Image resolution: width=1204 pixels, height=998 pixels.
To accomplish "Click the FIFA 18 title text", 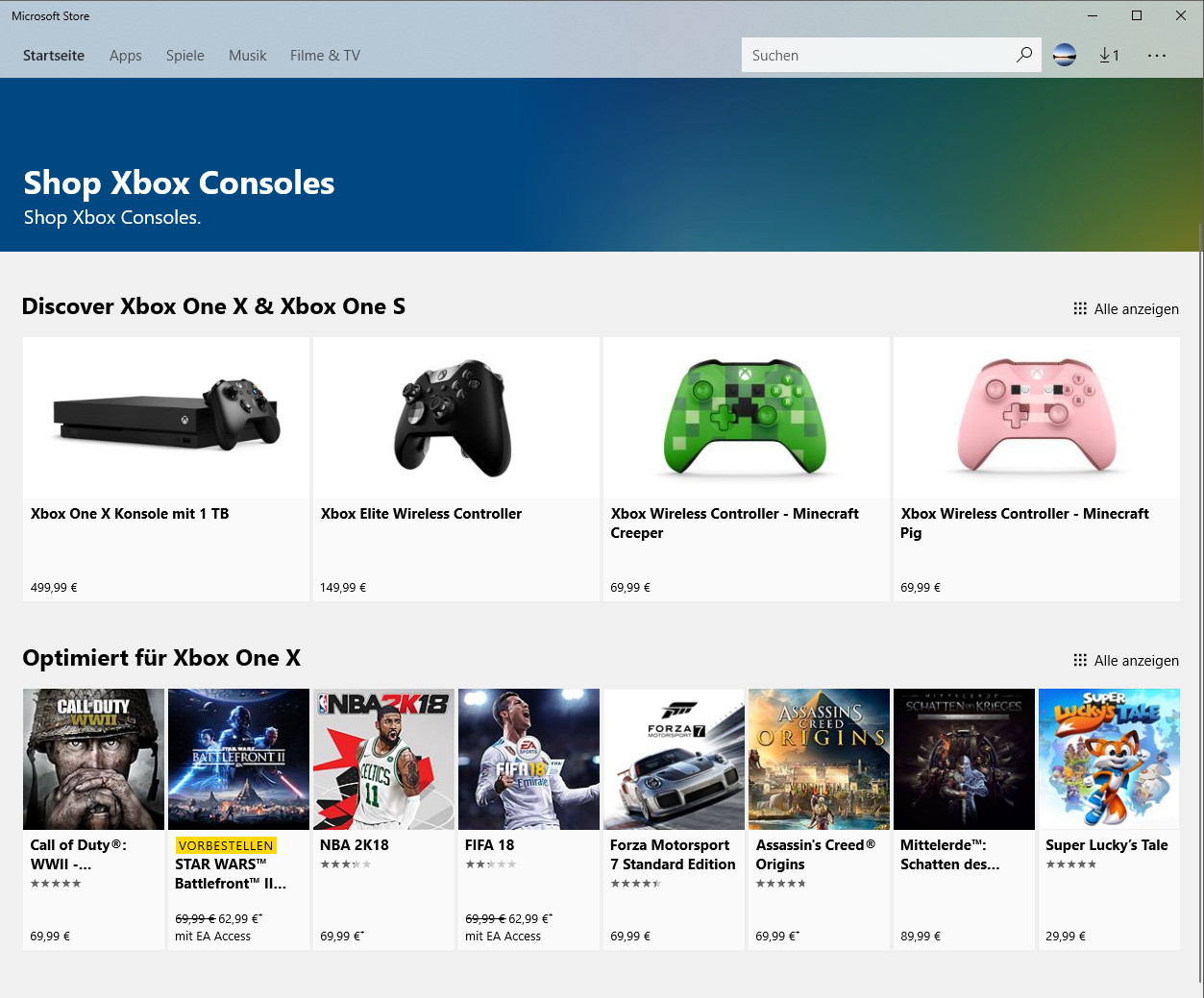I will pyautogui.click(x=490, y=845).
